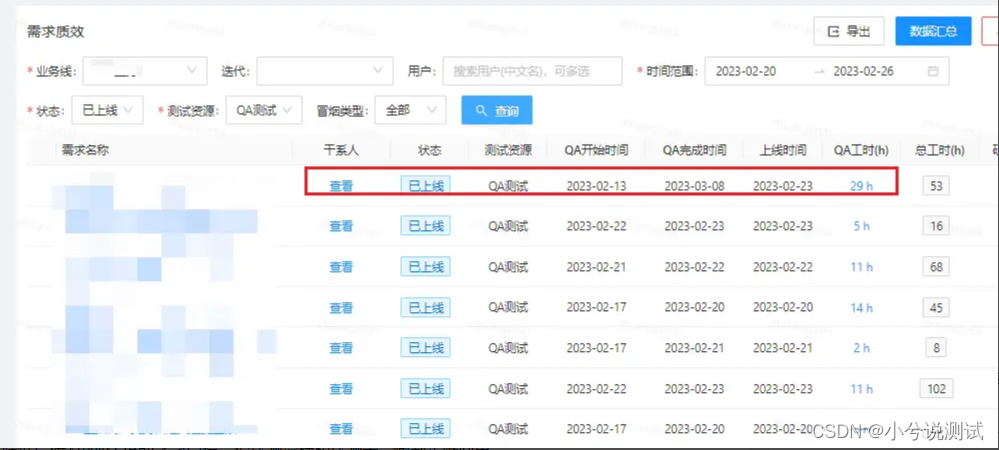Click the 总工时(h) column header
The image size is (999, 450).
[940, 150]
